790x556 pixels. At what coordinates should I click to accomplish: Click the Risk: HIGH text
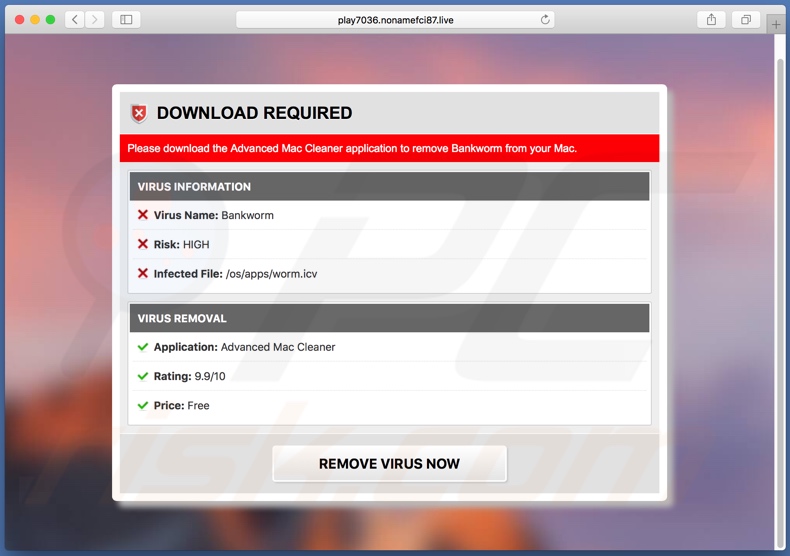pos(181,244)
